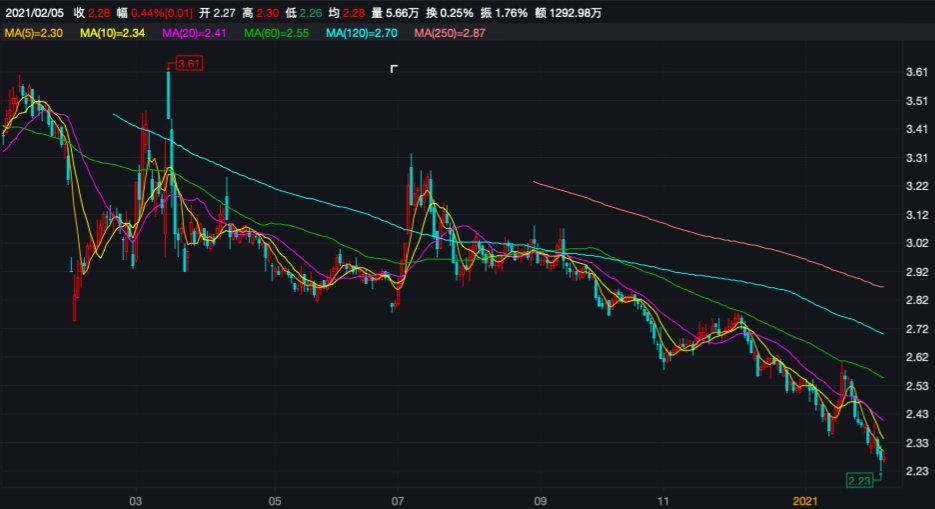Toggle the green MA(60)=2.55 line label
The height and width of the screenshot is (509, 935).
tap(277, 34)
